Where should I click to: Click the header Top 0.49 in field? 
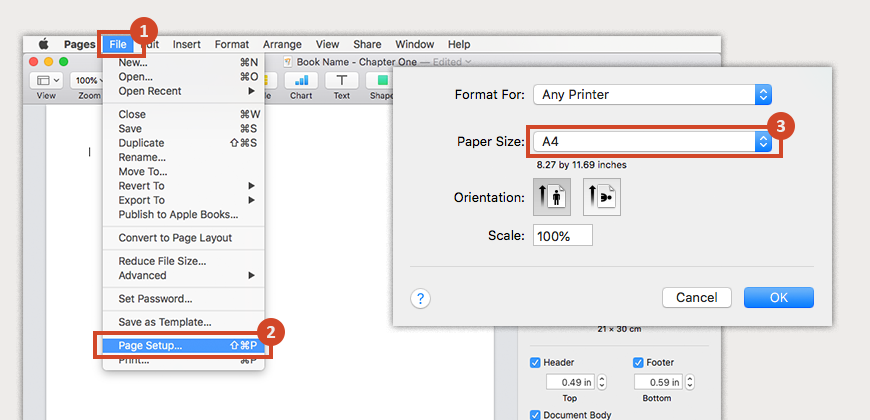click(570, 382)
